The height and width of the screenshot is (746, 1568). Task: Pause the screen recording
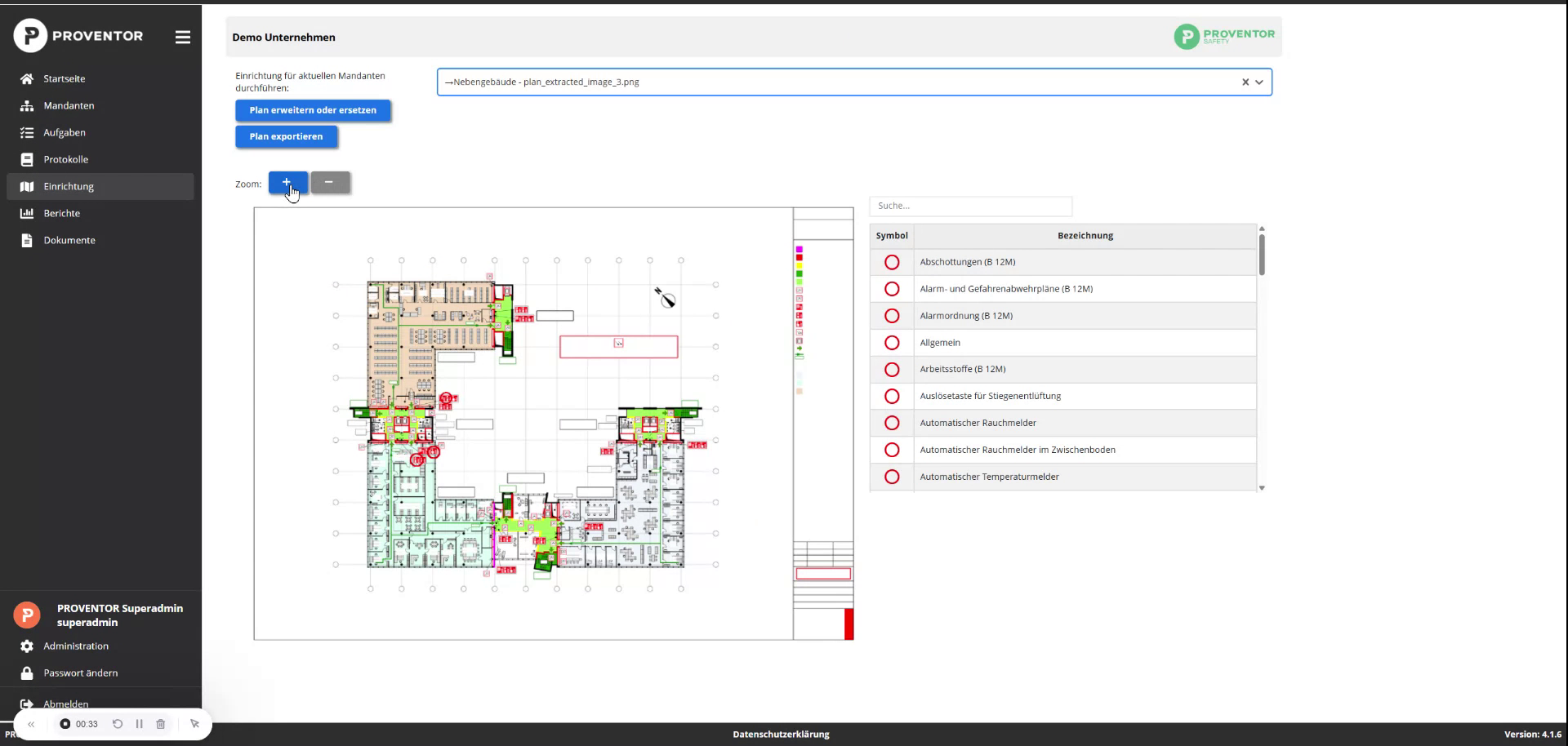pos(139,724)
